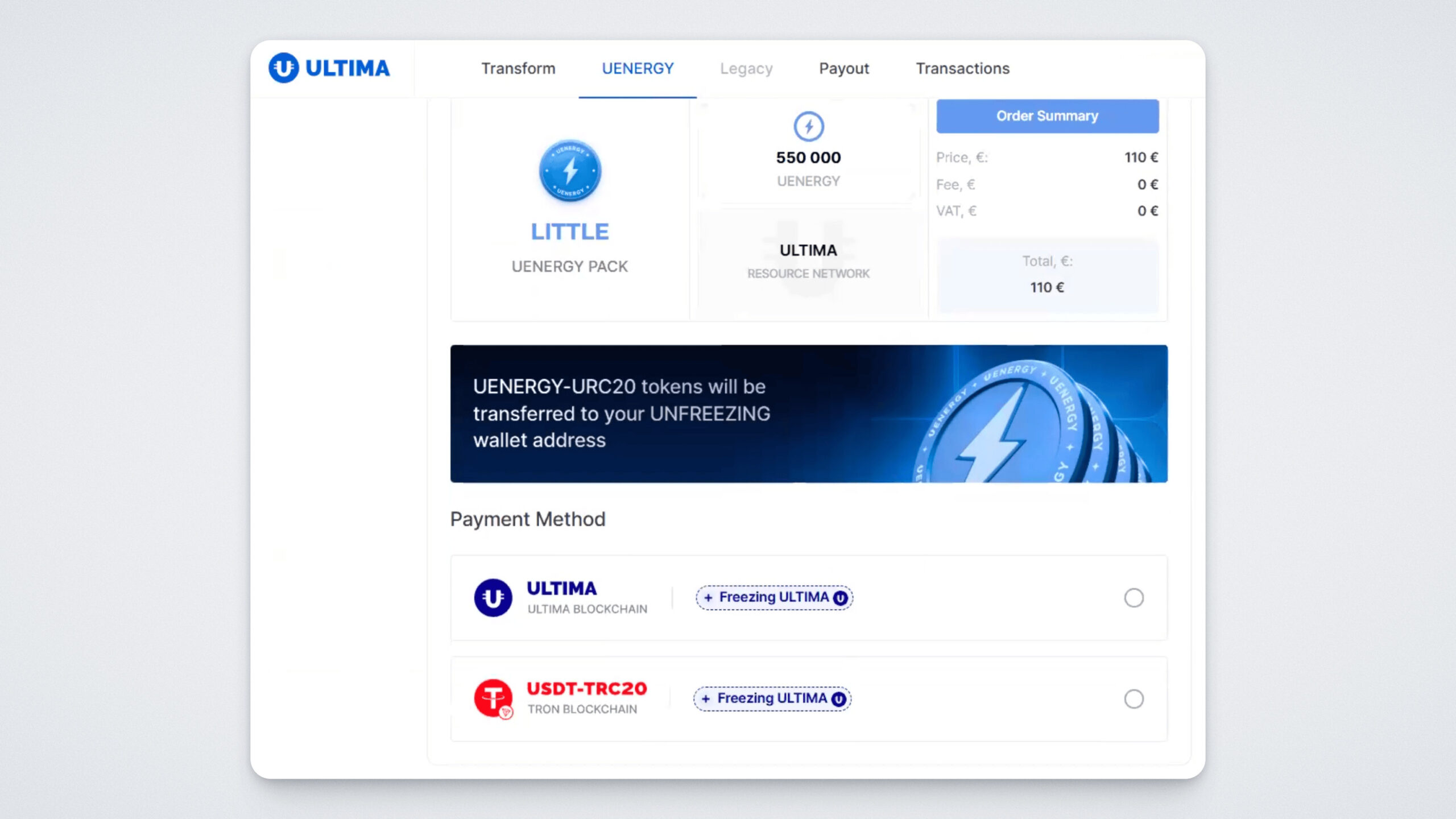Click the Legacy tab
The image size is (1456, 819).
[x=746, y=68]
